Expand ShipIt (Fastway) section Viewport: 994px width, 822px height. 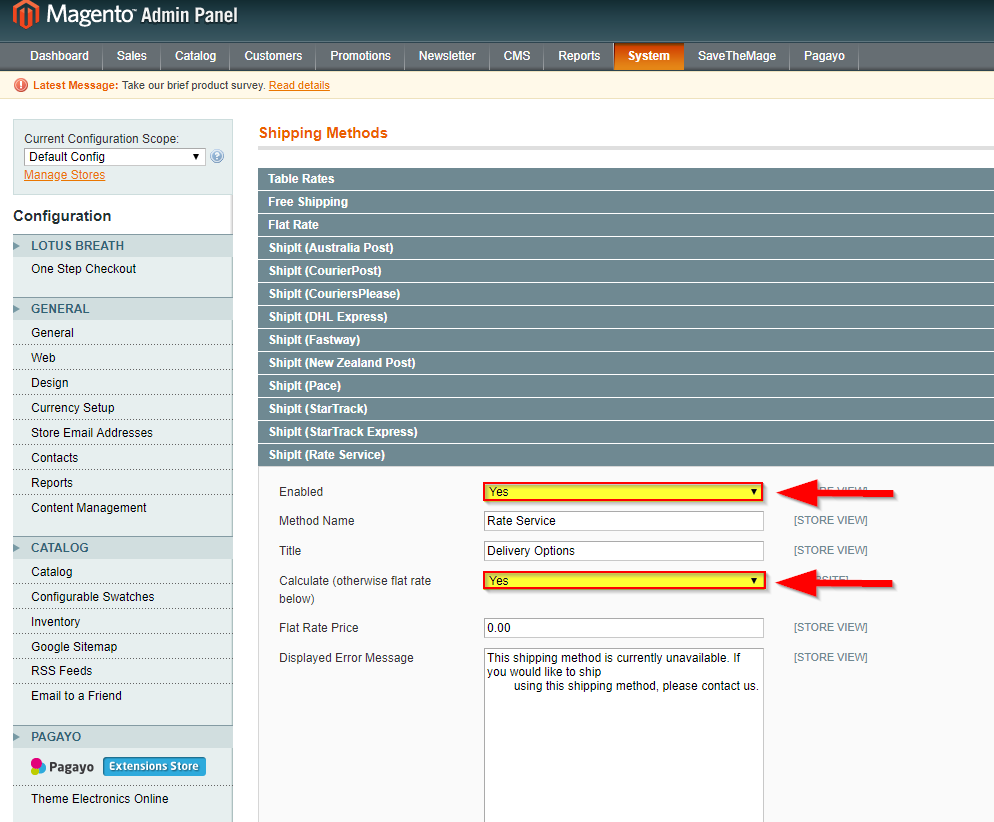[x=626, y=340]
